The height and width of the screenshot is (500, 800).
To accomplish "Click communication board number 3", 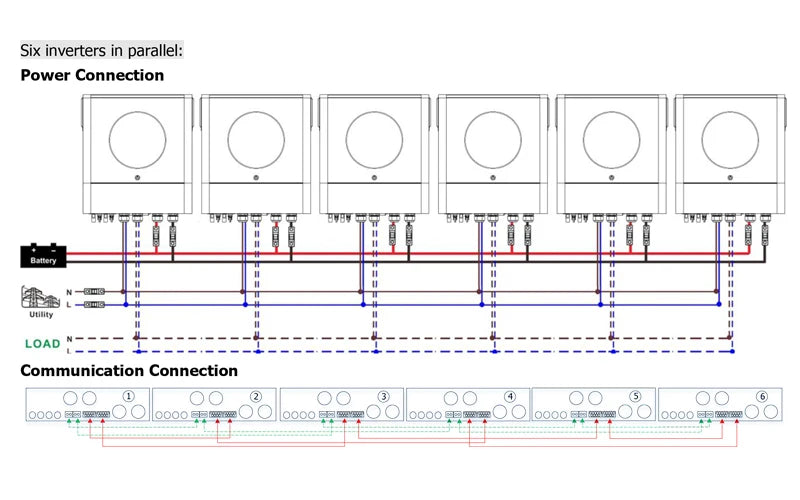I will [342, 404].
